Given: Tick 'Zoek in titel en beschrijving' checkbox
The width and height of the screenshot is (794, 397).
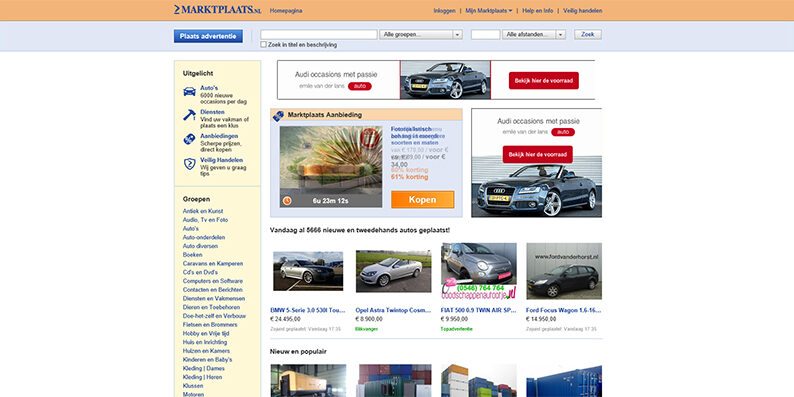Looking at the screenshot, I should point(263,45).
